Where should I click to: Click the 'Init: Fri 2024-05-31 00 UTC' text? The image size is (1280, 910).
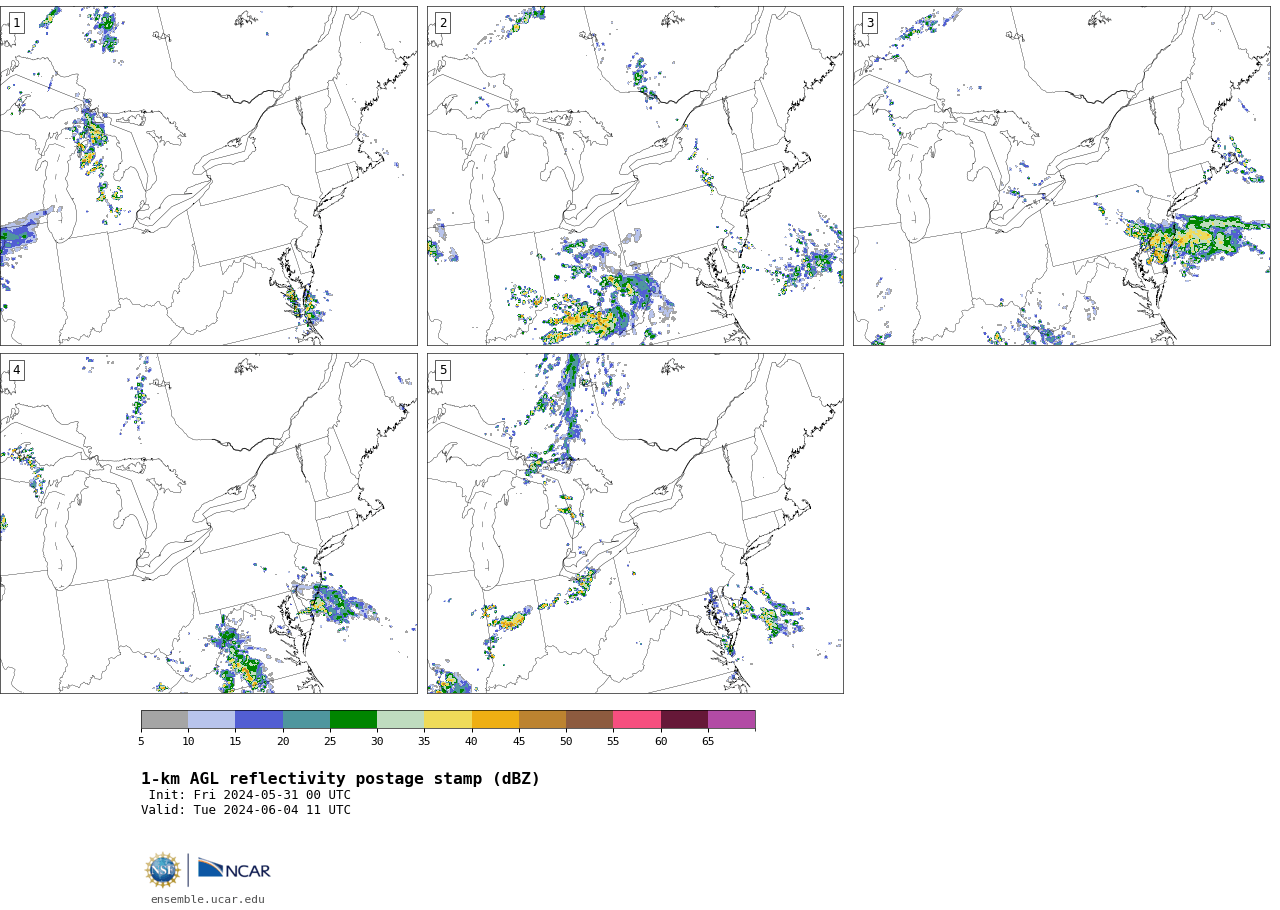tap(250, 795)
